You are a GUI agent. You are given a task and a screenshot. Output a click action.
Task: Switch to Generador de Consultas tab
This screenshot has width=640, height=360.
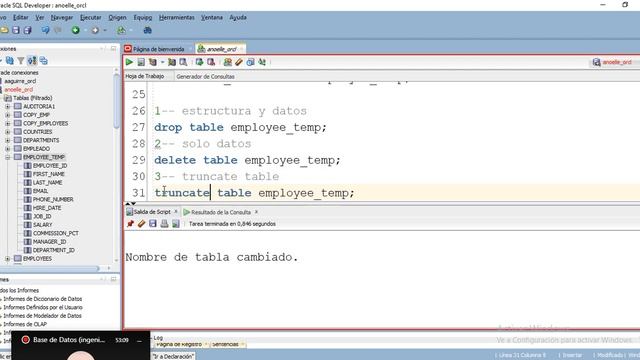point(205,76)
